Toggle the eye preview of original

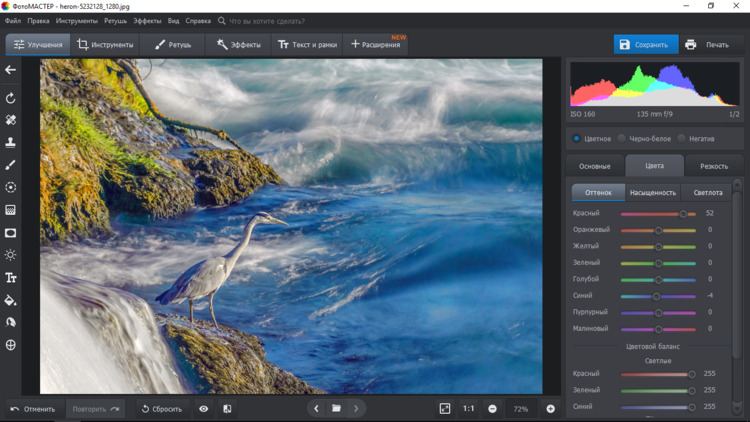pyautogui.click(x=204, y=409)
